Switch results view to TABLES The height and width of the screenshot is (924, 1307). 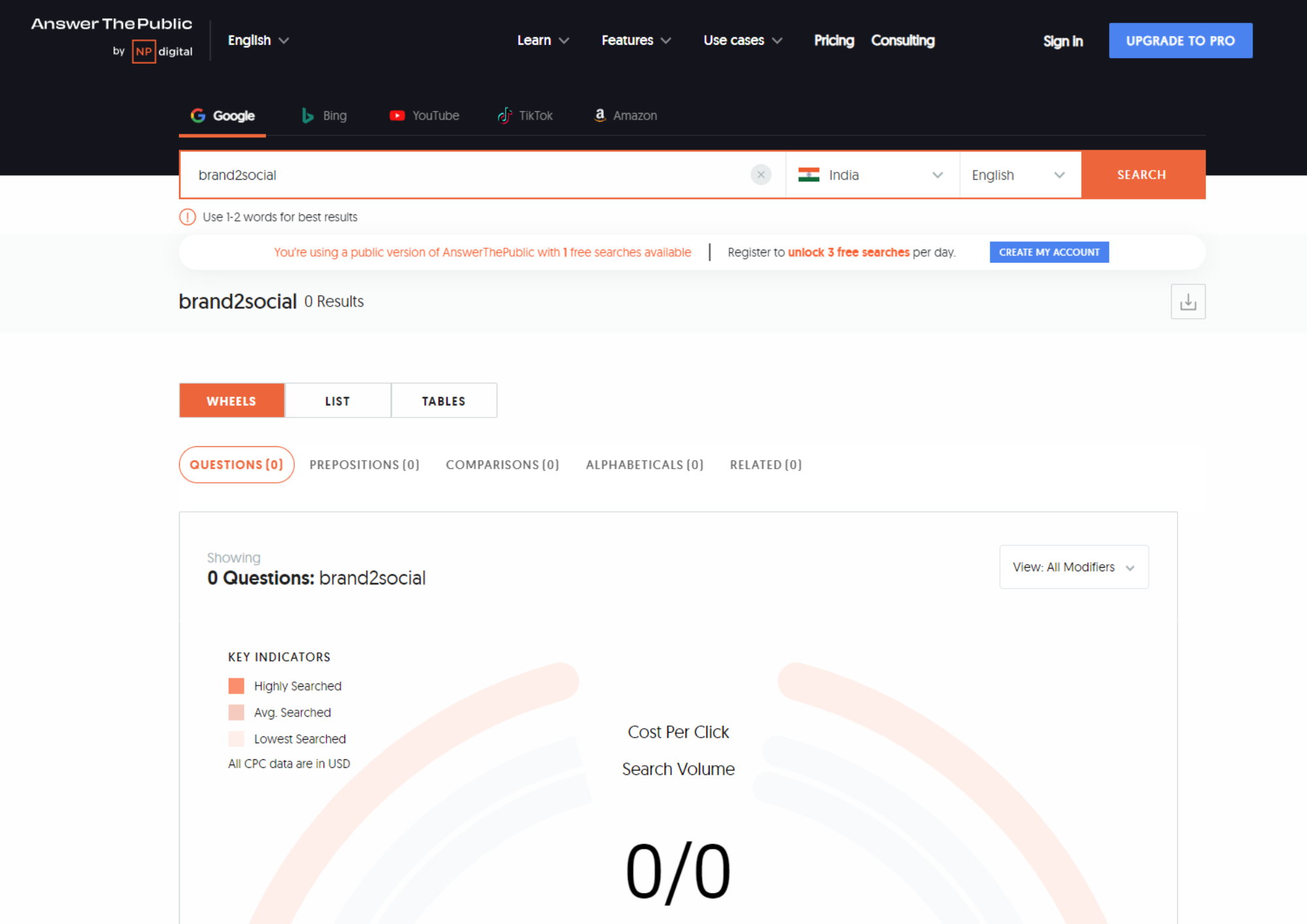point(444,401)
